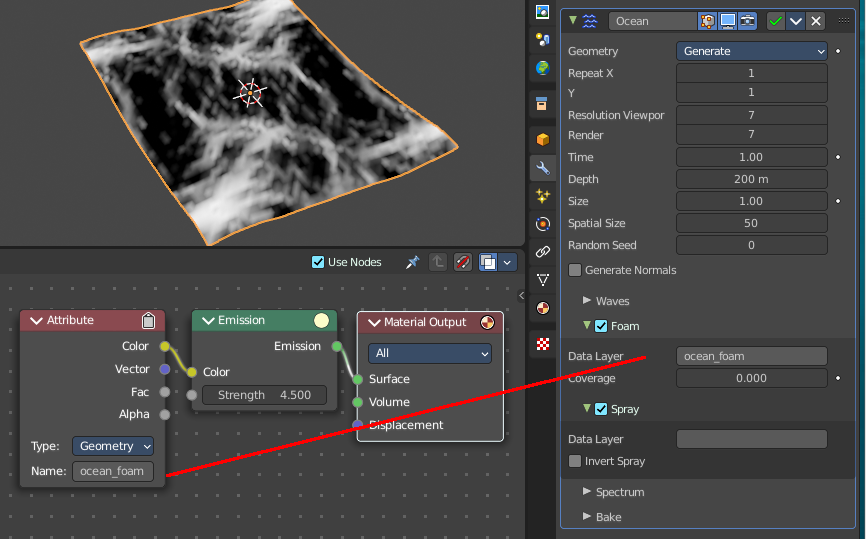Image resolution: width=866 pixels, height=539 pixels.
Task: Click the Ocean modifier name field
Action: (x=652, y=21)
